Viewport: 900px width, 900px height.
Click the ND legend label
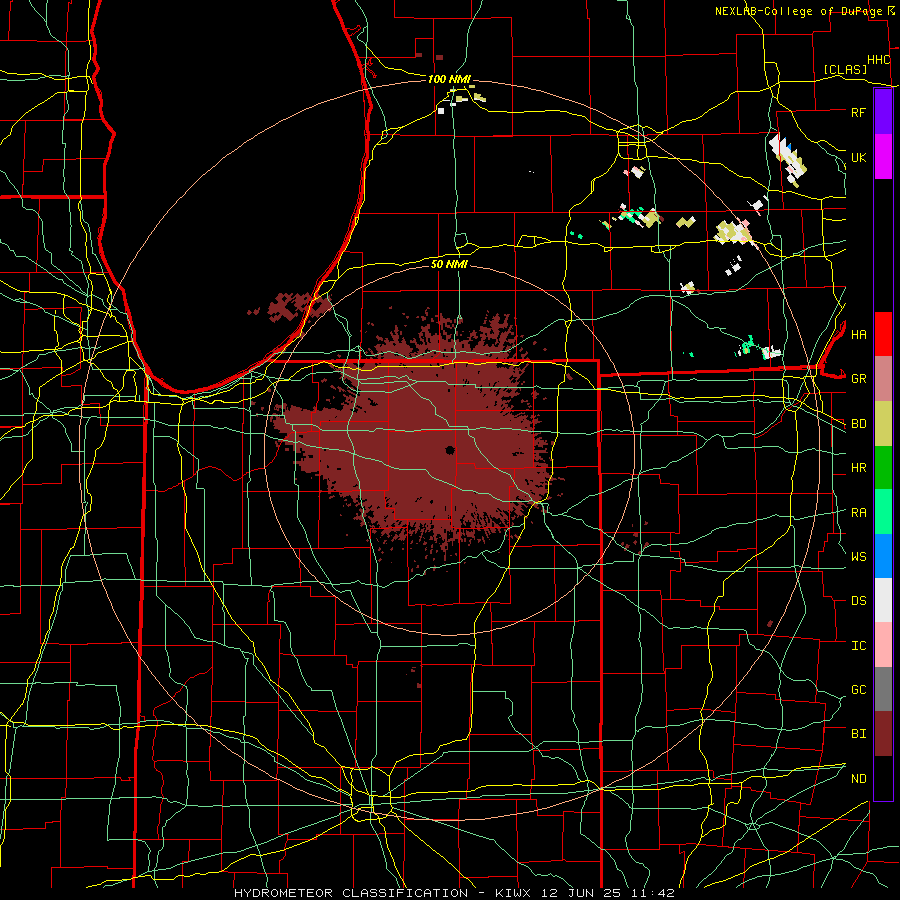point(859,779)
